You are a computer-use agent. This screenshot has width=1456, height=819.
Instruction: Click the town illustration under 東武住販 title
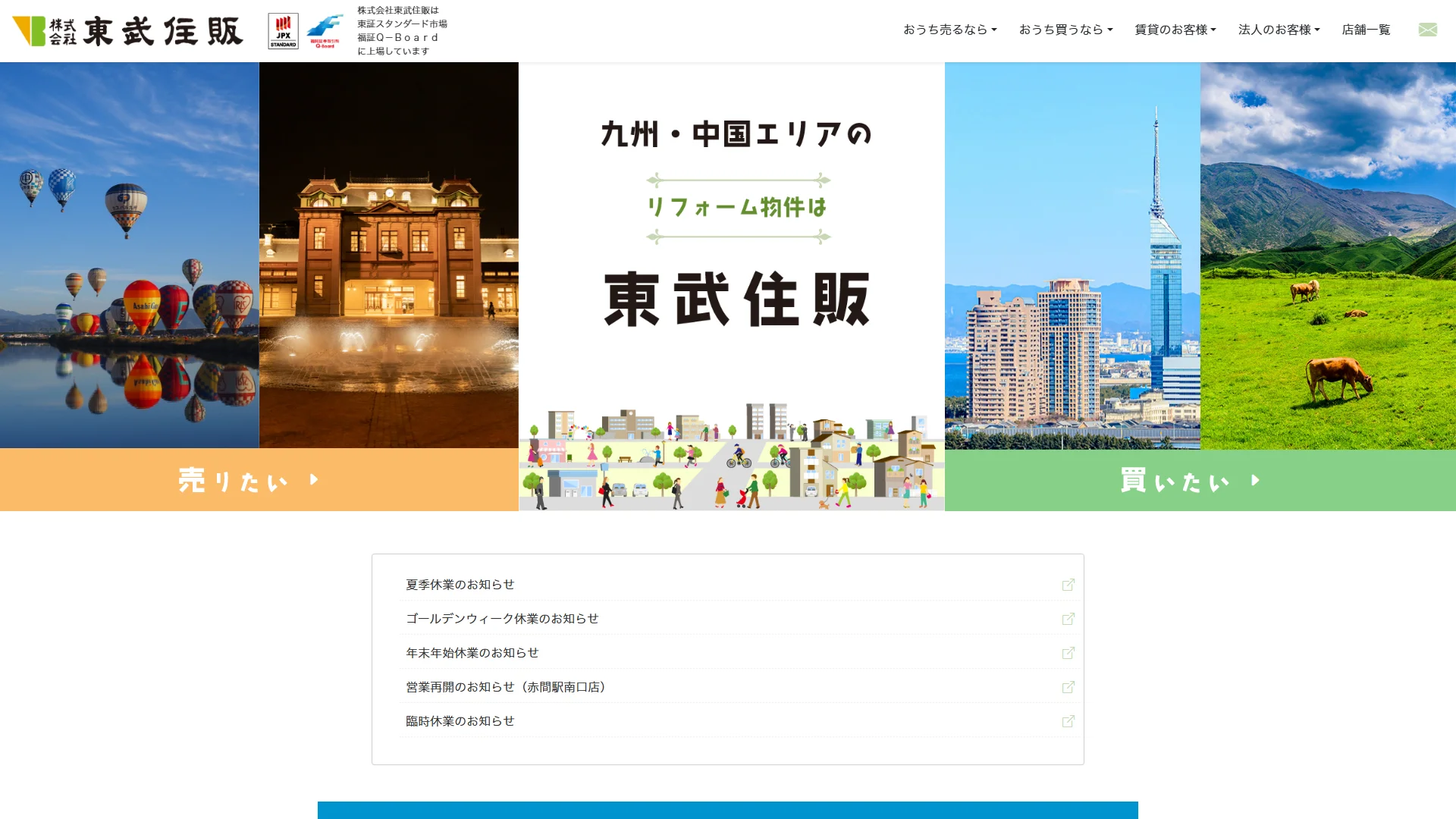(x=732, y=457)
